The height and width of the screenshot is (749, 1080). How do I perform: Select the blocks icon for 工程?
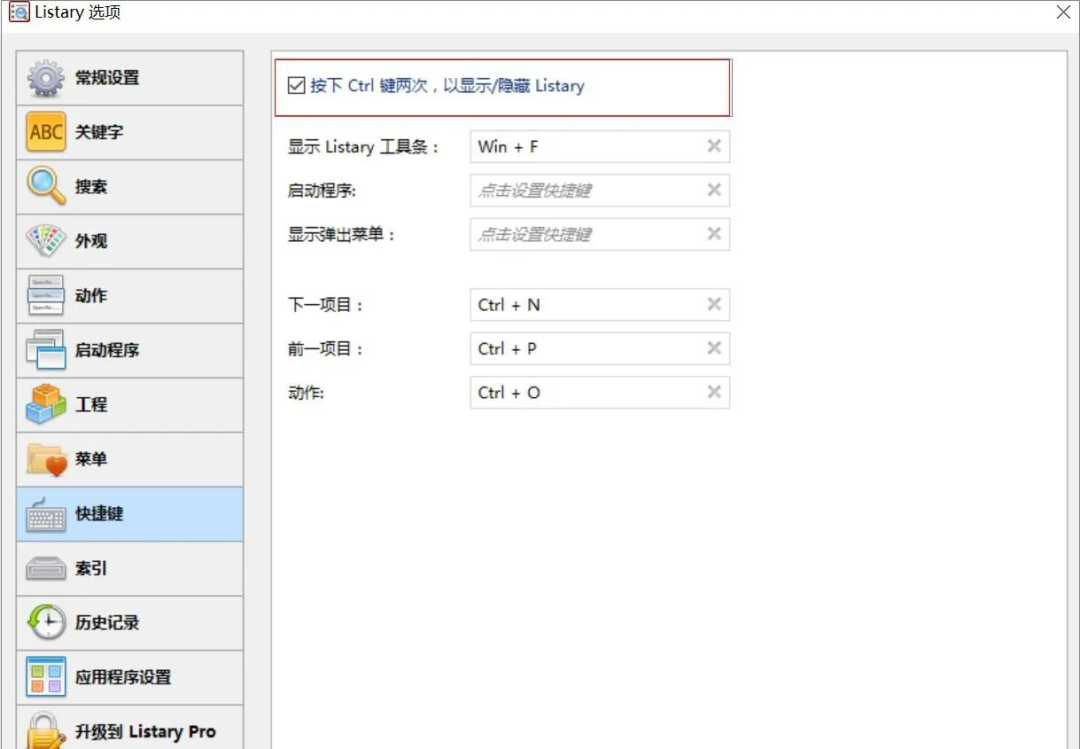[44, 404]
